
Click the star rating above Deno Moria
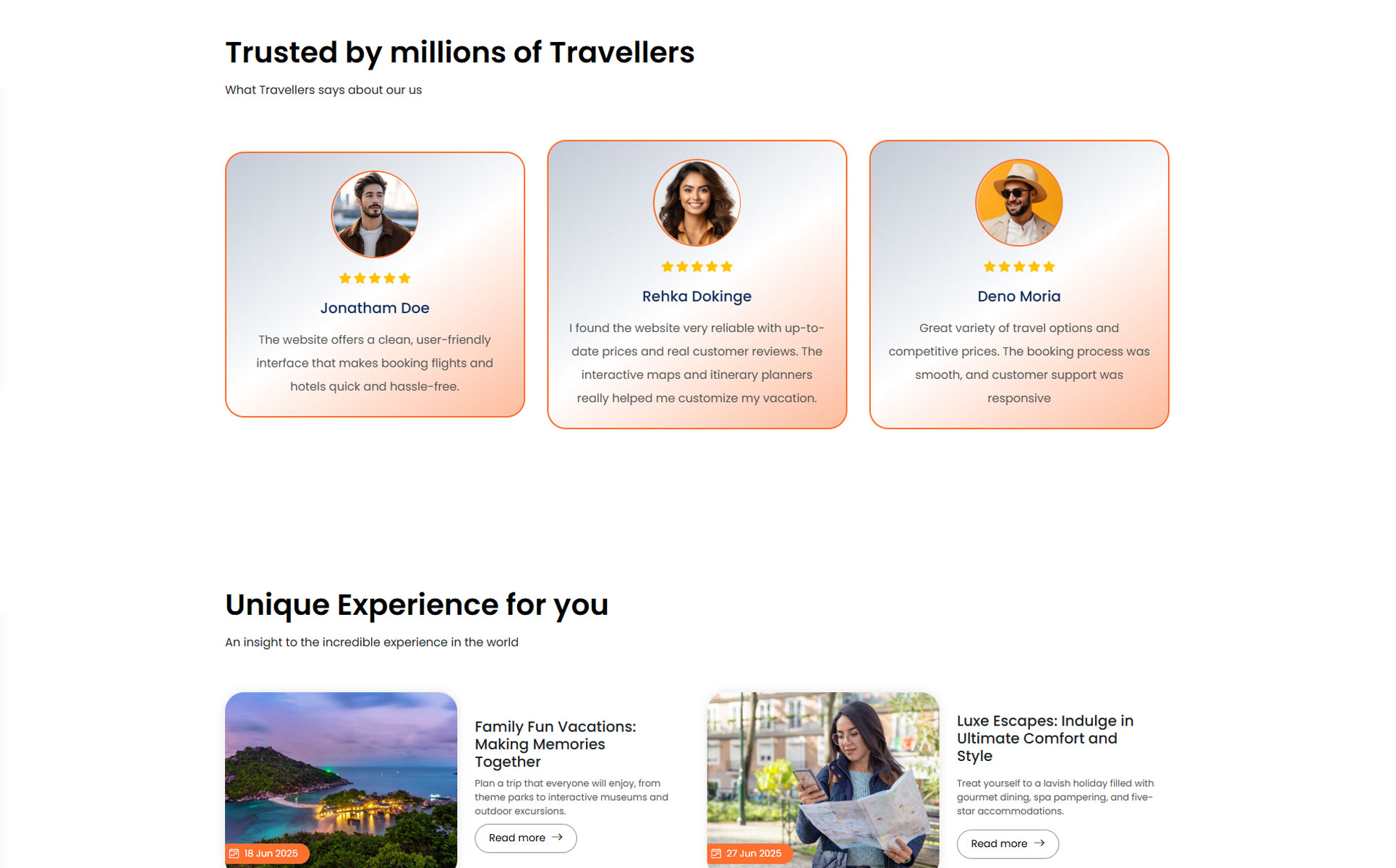1018,267
